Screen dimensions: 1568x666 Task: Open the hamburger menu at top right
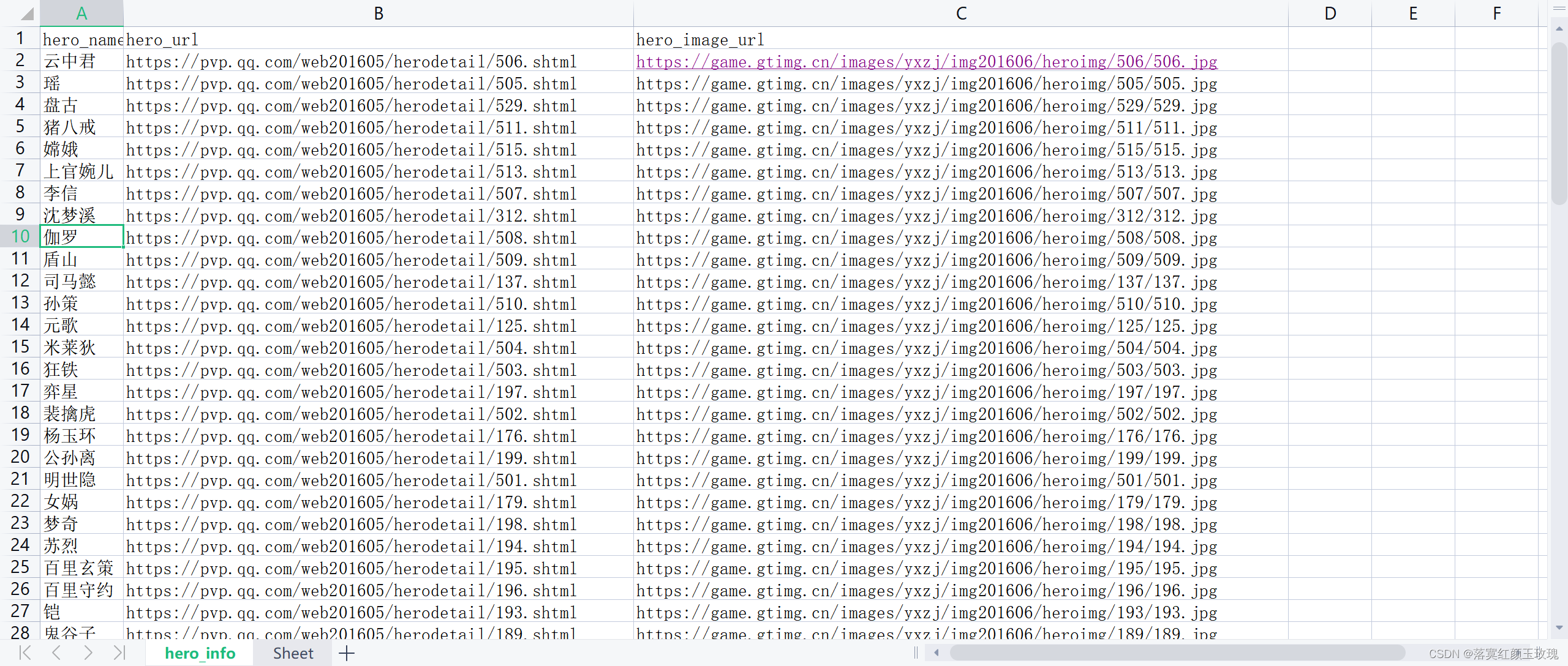click(x=1559, y=9)
